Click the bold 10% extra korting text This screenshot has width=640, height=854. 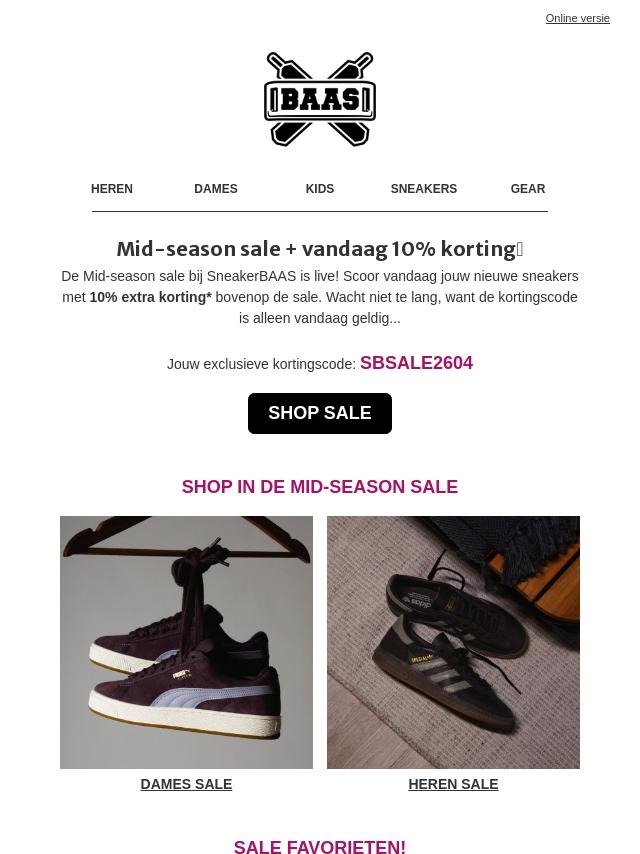150,297
